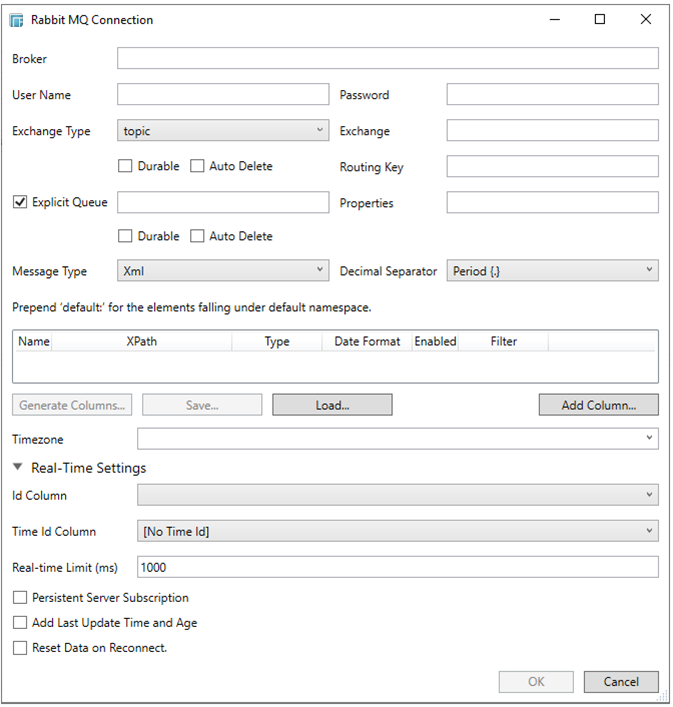Maximize the Rabbit MQ Connection dialog
This screenshot has height=707, width=673.
tap(600, 19)
